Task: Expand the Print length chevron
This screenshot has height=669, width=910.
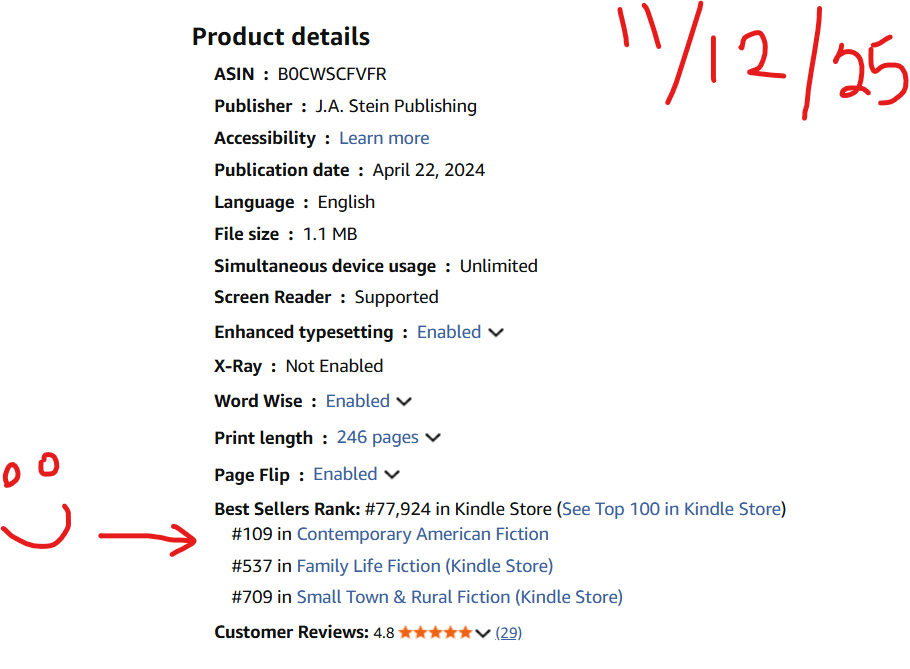Action: click(433, 438)
